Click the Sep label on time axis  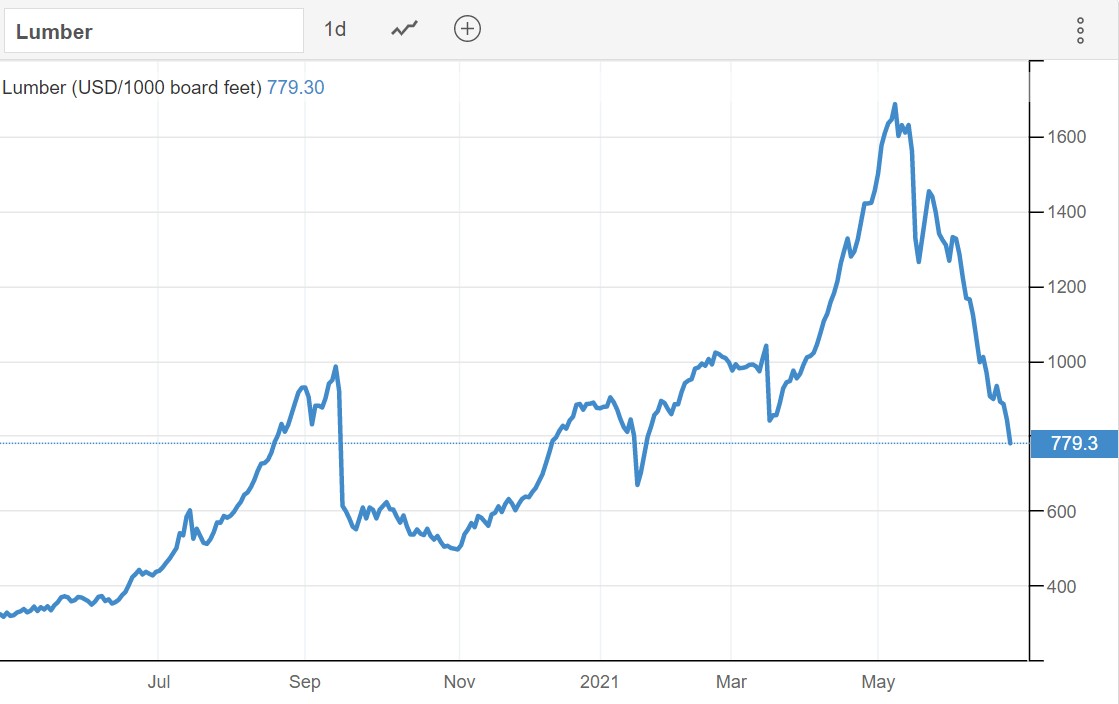305,682
